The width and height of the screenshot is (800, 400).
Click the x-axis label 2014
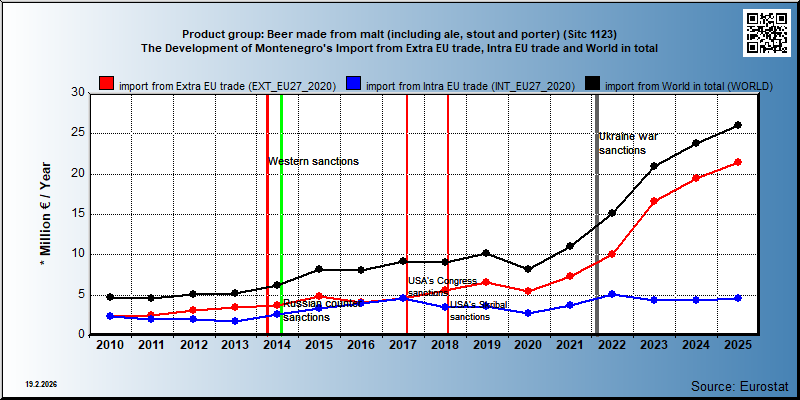tap(277, 345)
